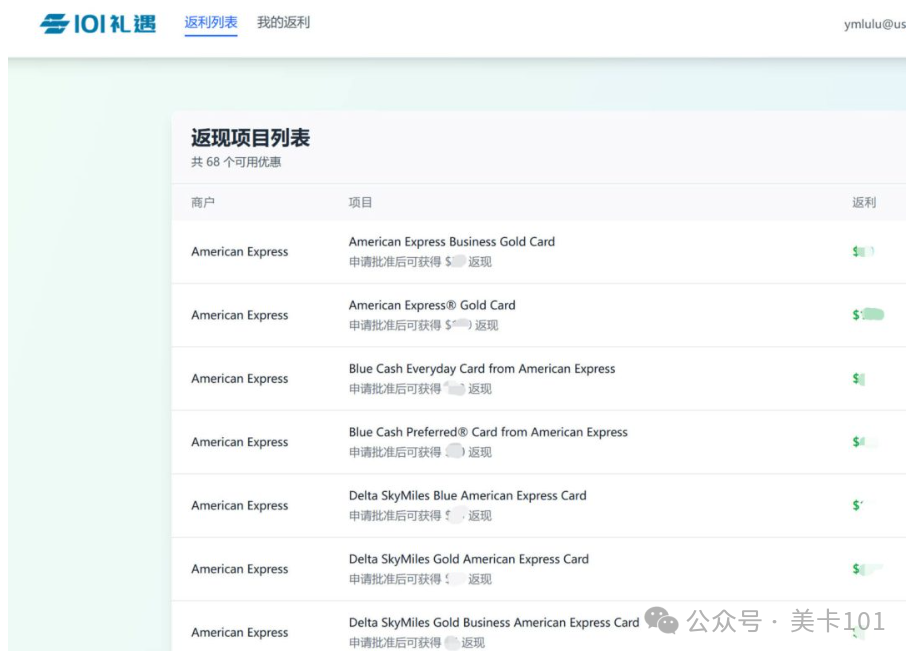The image size is (915, 658).
Task: Switch to the 返利列表 tab
Action: click(211, 22)
